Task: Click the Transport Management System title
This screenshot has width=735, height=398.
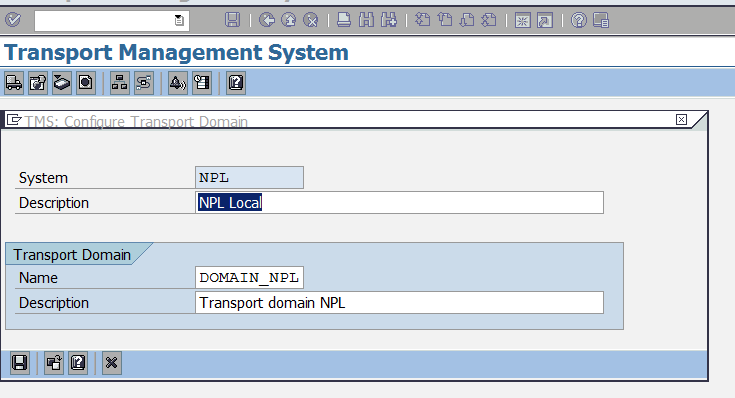Action: (x=176, y=53)
